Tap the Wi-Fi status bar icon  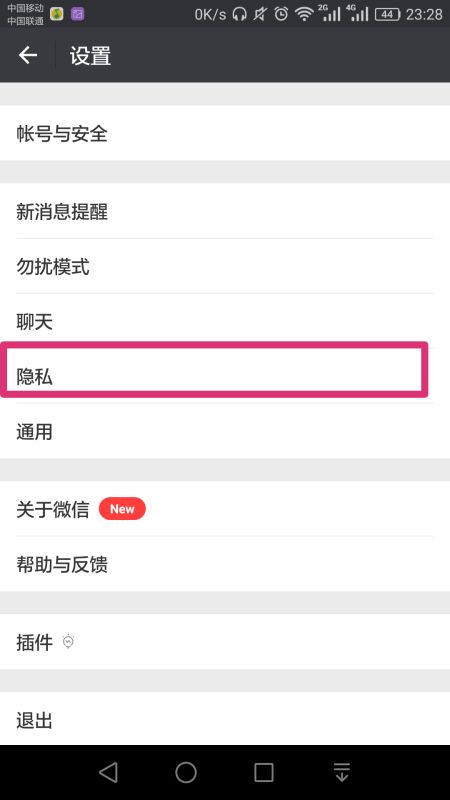304,14
